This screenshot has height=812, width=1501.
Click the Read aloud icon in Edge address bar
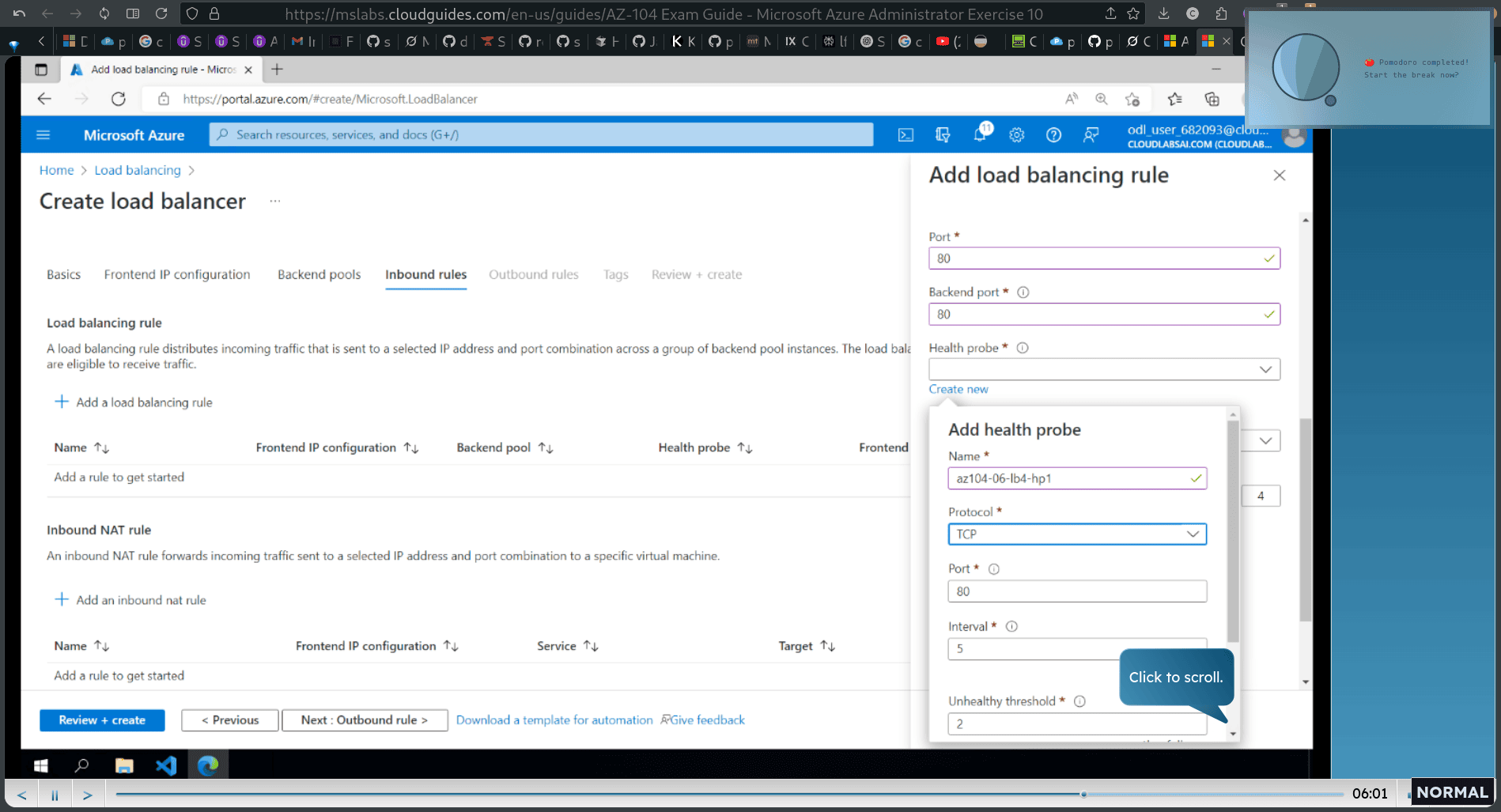pyautogui.click(x=1071, y=99)
